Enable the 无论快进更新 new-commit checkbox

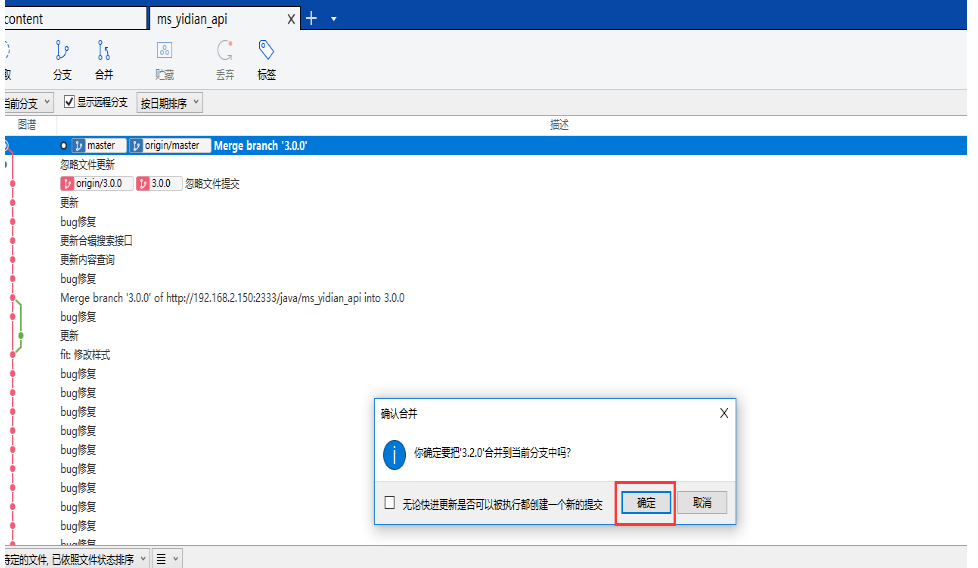[390, 504]
